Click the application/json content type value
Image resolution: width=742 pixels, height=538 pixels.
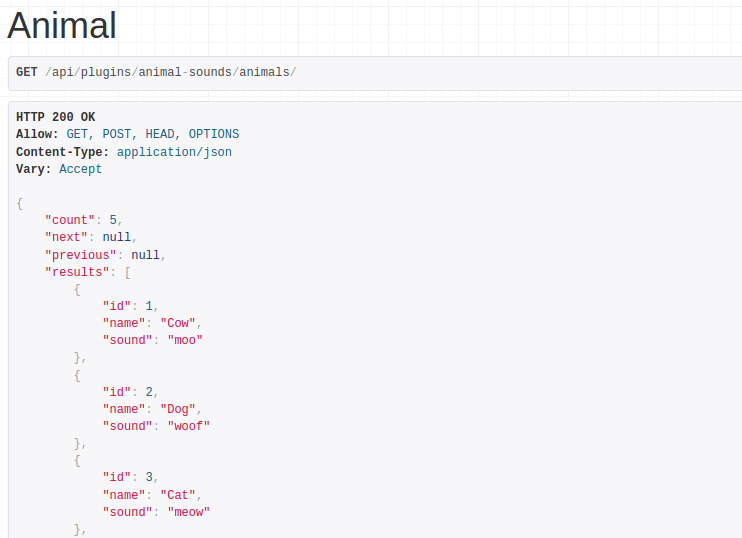(174, 152)
